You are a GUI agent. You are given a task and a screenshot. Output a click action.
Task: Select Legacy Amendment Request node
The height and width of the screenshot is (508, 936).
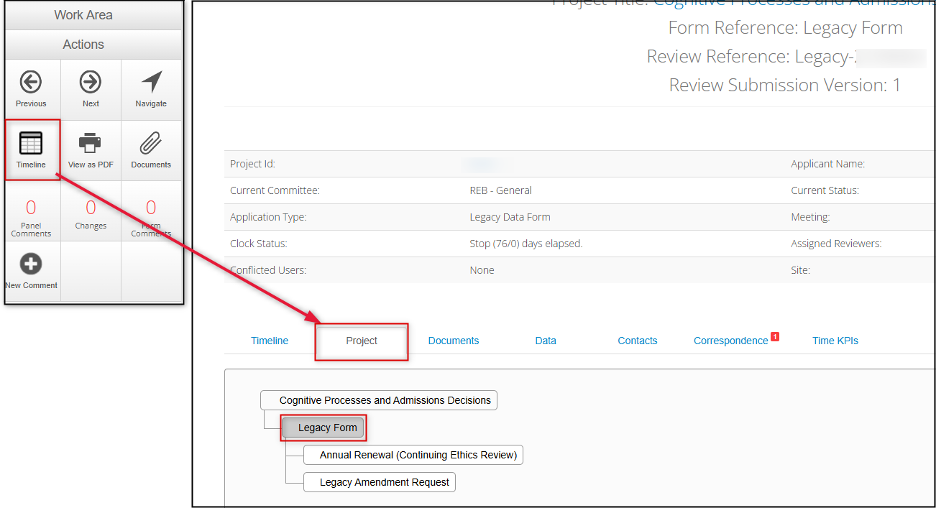(380, 482)
